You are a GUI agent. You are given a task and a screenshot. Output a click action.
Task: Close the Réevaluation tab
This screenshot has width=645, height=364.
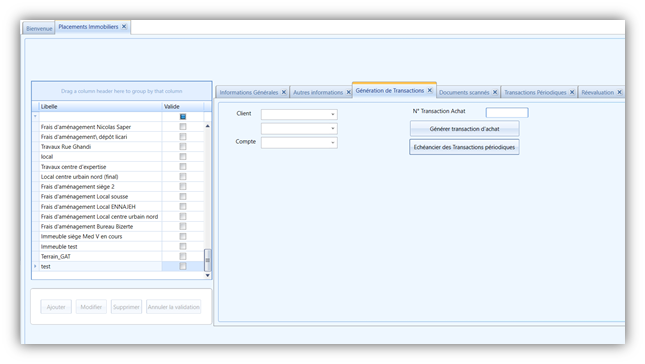click(x=619, y=92)
